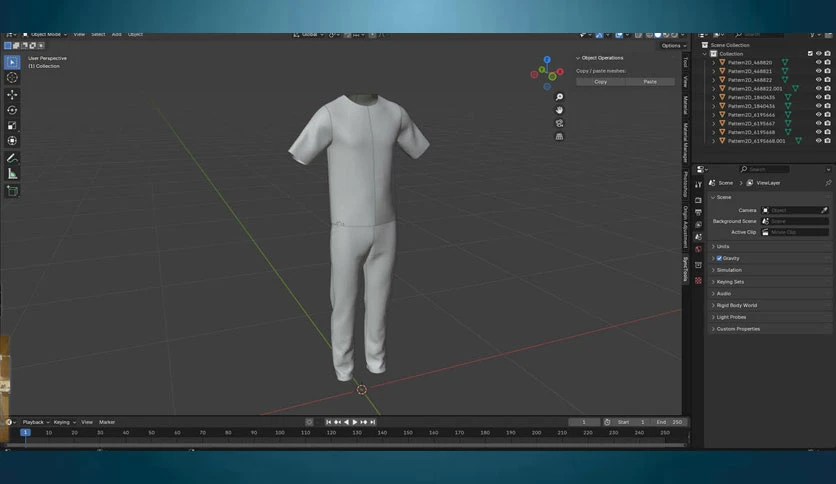Jump to the timeline start frame
The width and height of the screenshot is (836, 484).
tap(328, 422)
